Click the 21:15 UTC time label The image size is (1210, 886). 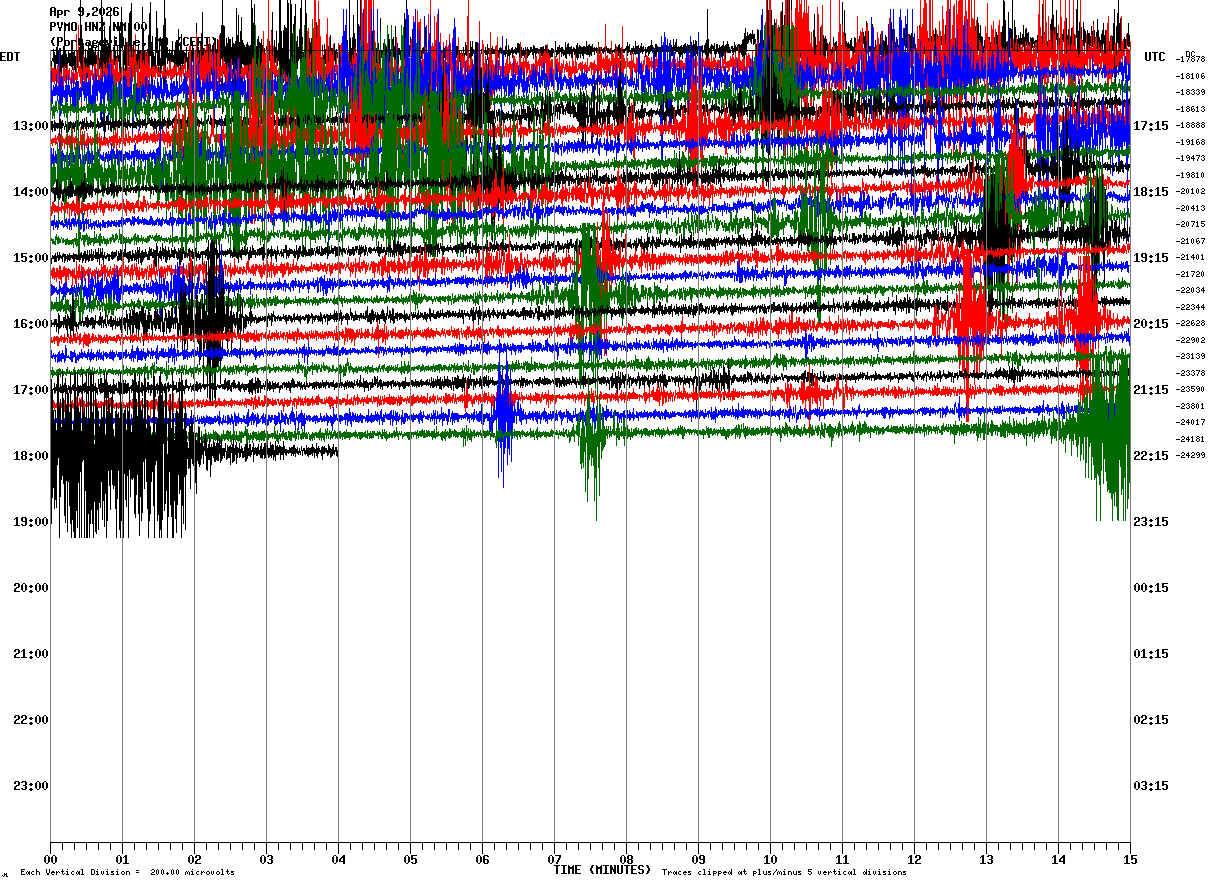pyautogui.click(x=1151, y=390)
